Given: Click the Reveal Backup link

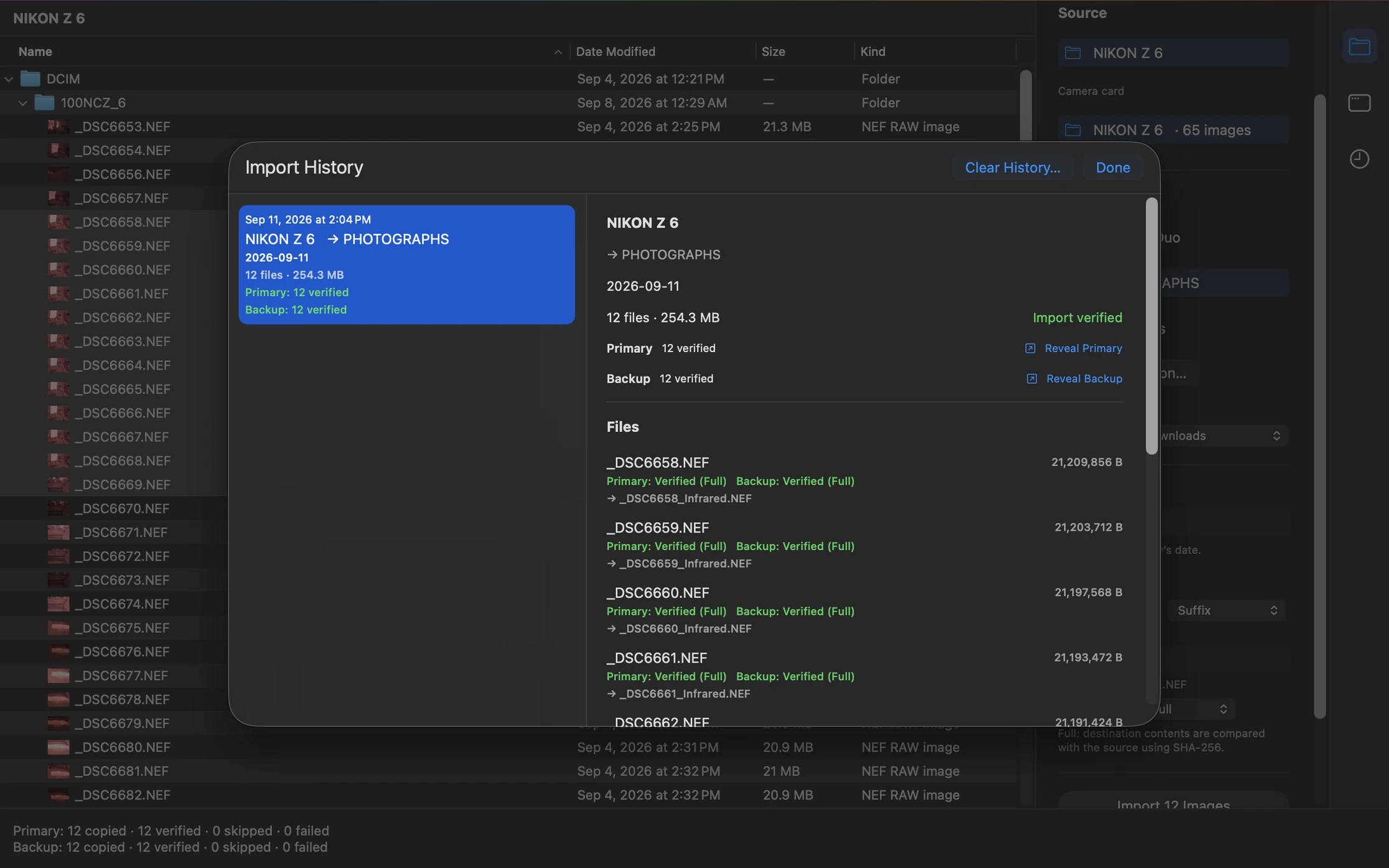Looking at the screenshot, I should pyautogui.click(x=1084, y=379).
